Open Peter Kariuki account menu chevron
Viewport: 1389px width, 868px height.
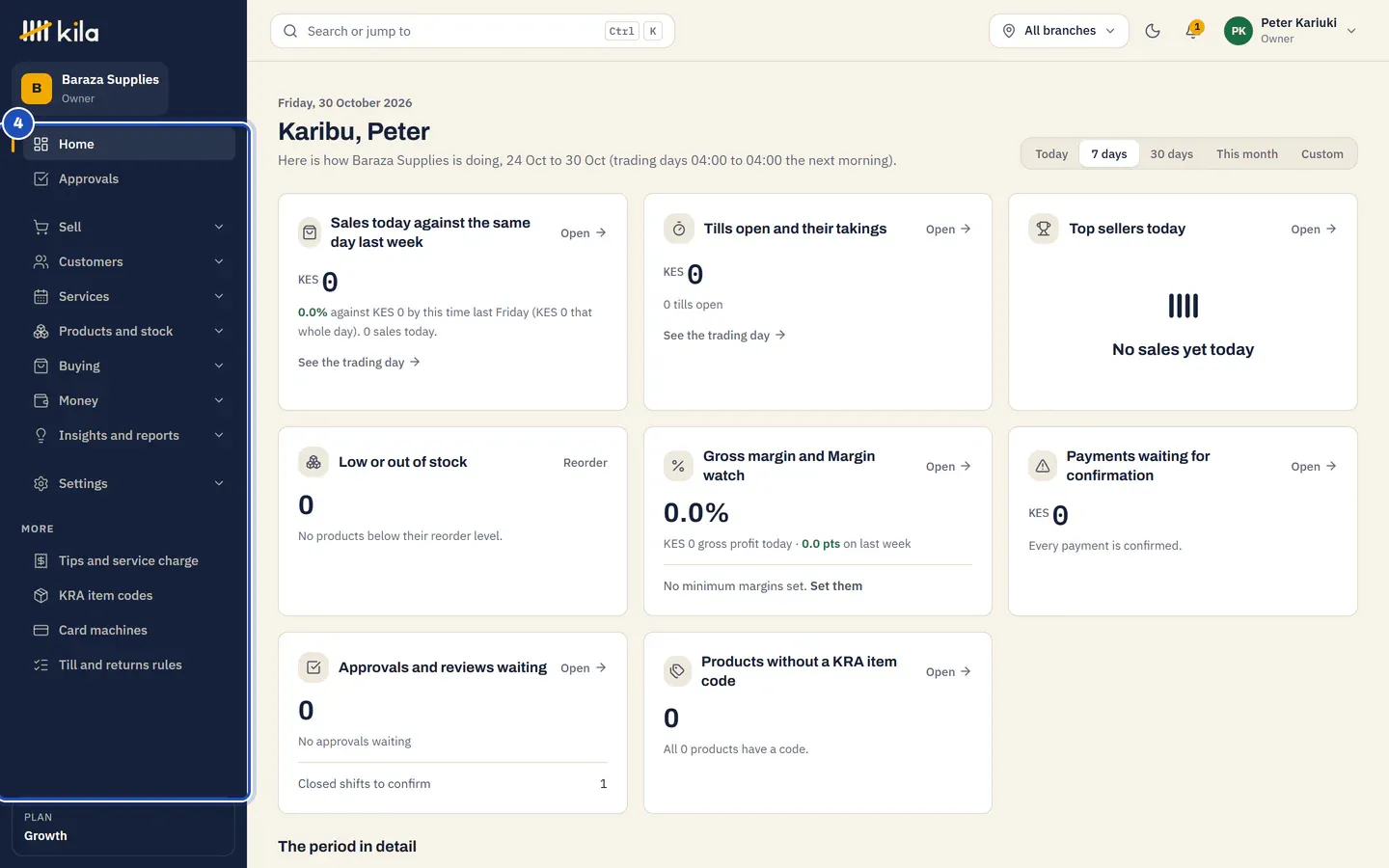(x=1351, y=31)
